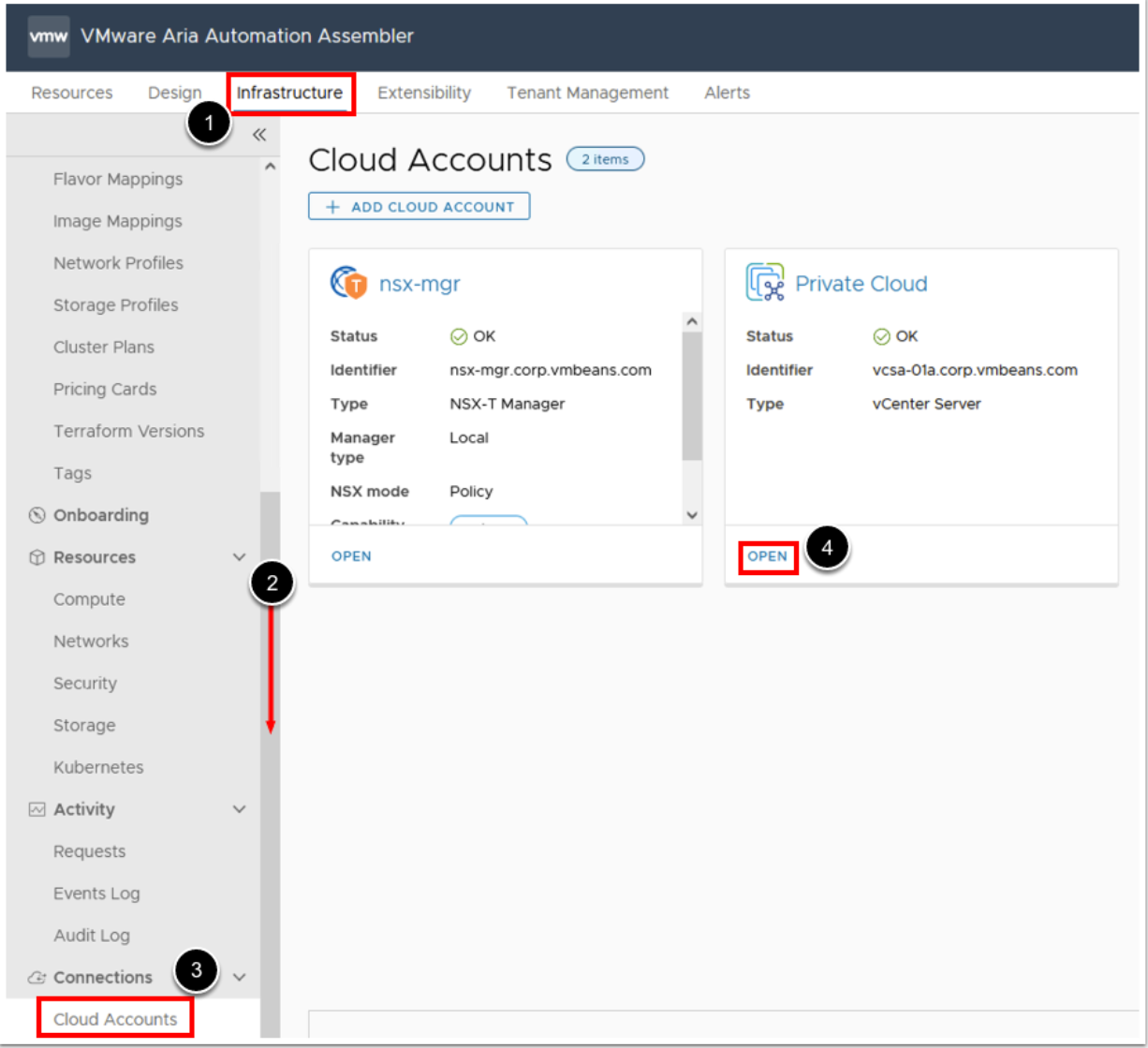1148x1048 pixels.
Task: Open Compute under Resources
Action: click(89, 599)
